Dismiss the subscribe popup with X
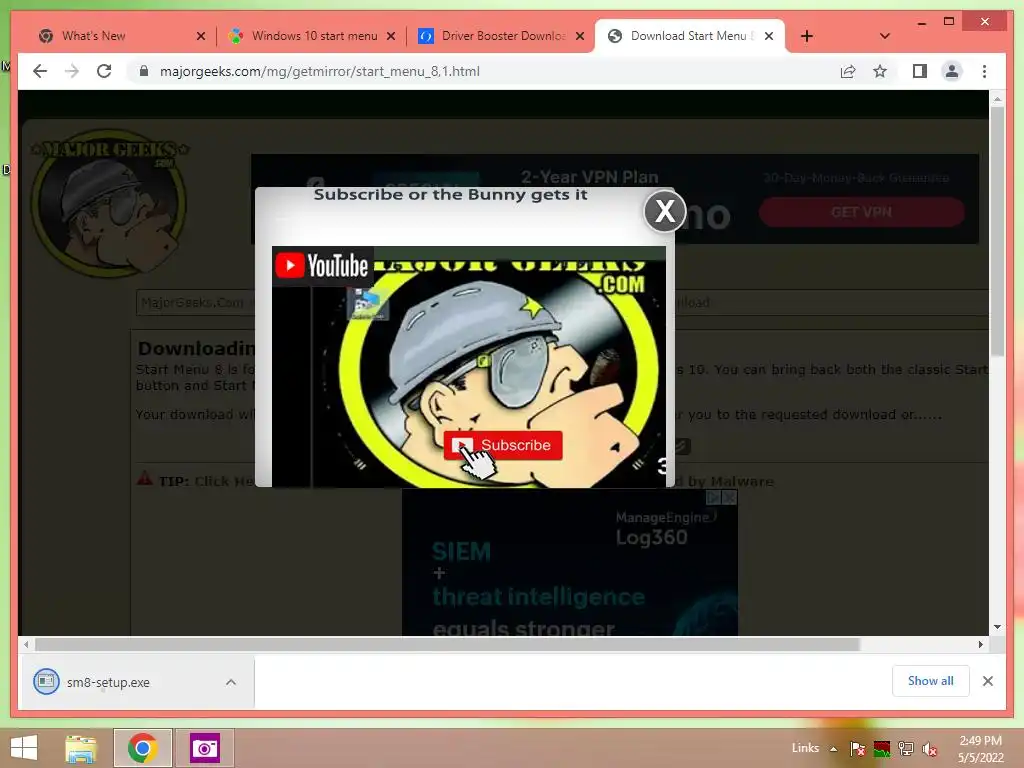This screenshot has height=768, width=1024. point(665,211)
